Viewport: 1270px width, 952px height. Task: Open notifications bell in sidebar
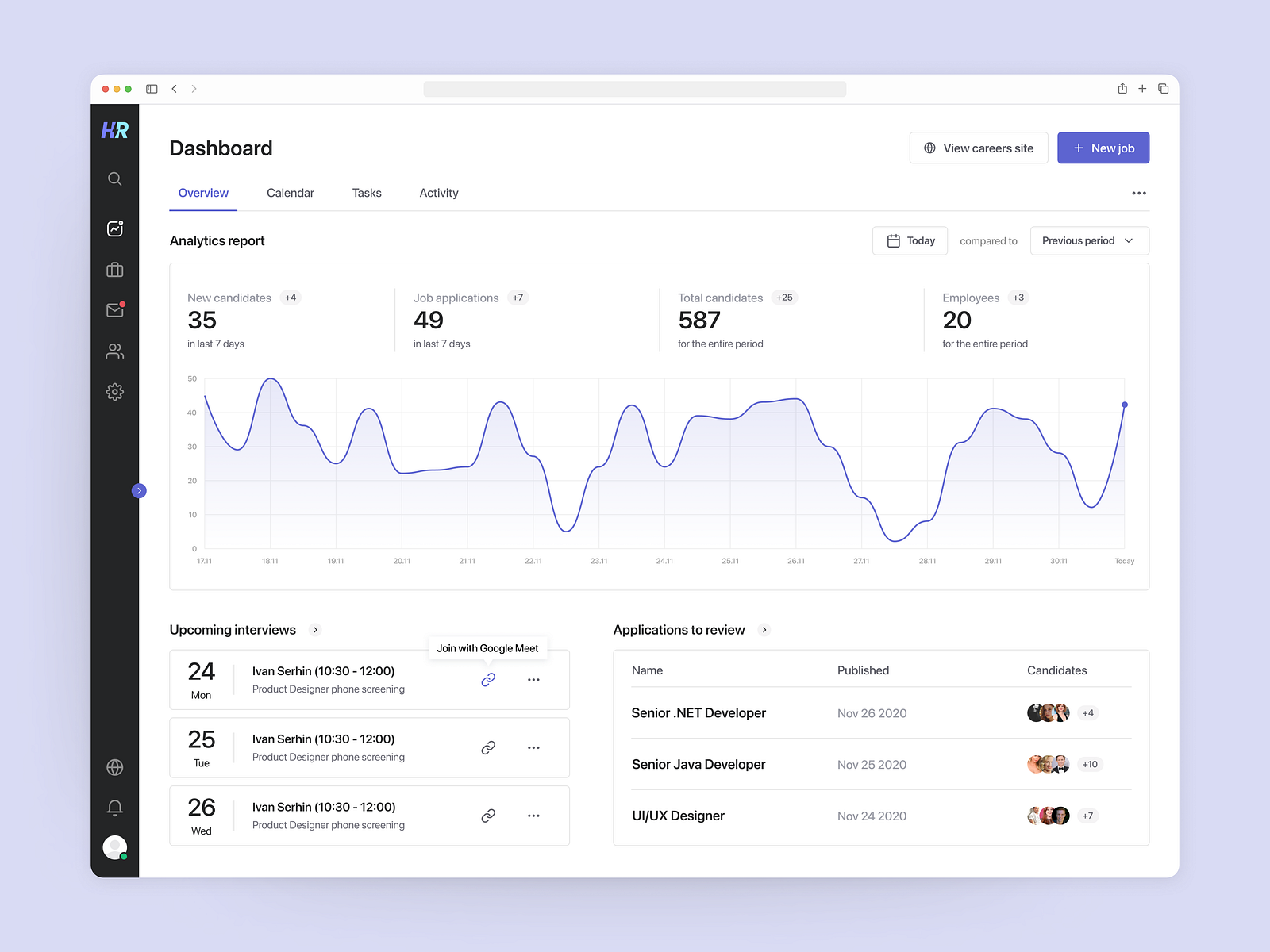click(115, 807)
